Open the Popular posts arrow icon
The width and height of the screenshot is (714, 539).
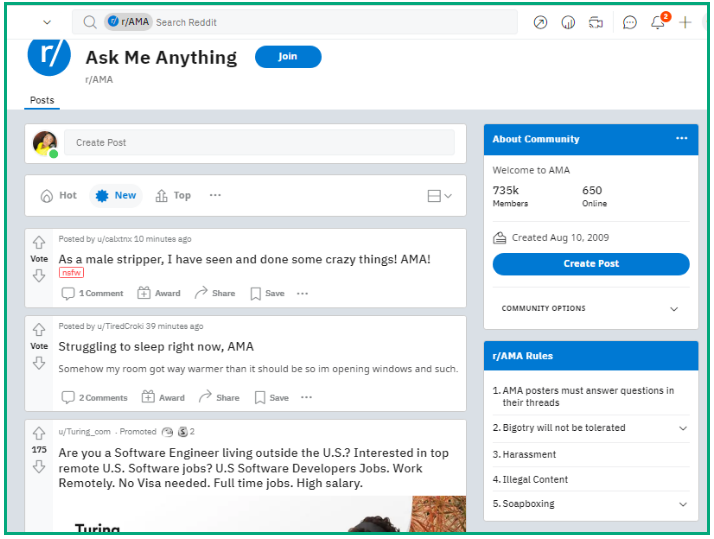coord(540,22)
